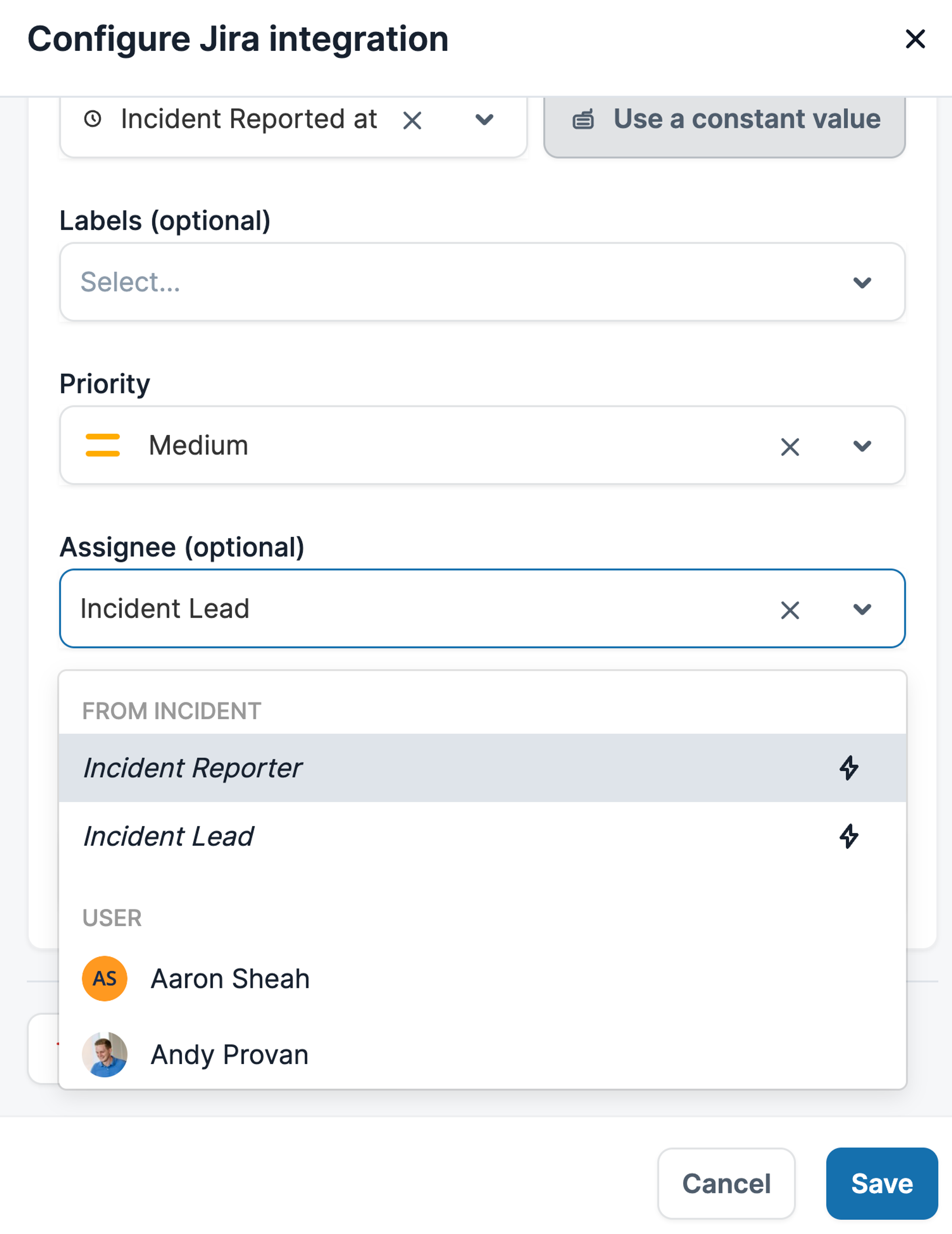The width and height of the screenshot is (952, 1234).
Task: Clear the Medium priority value
Action: coord(789,447)
